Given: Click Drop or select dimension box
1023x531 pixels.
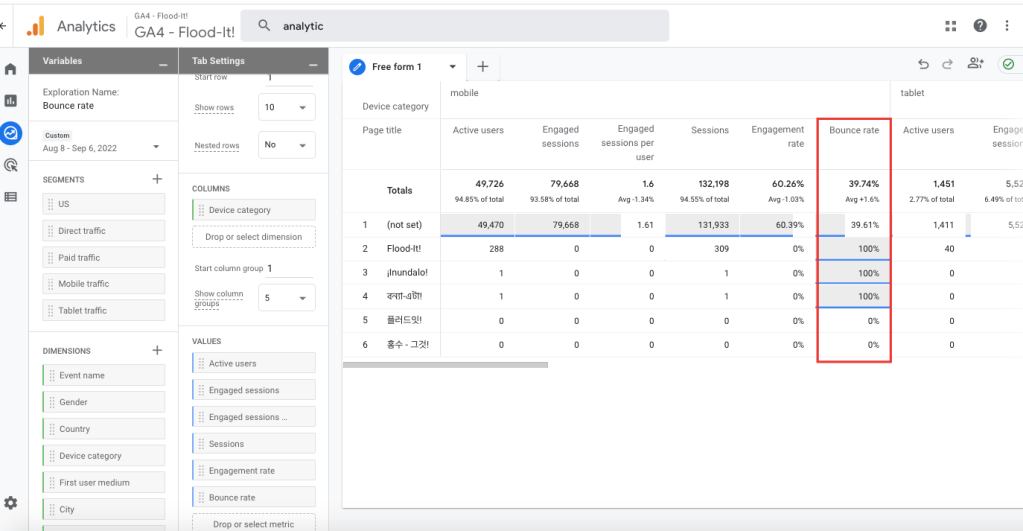Looking at the screenshot, I should coord(254,237).
